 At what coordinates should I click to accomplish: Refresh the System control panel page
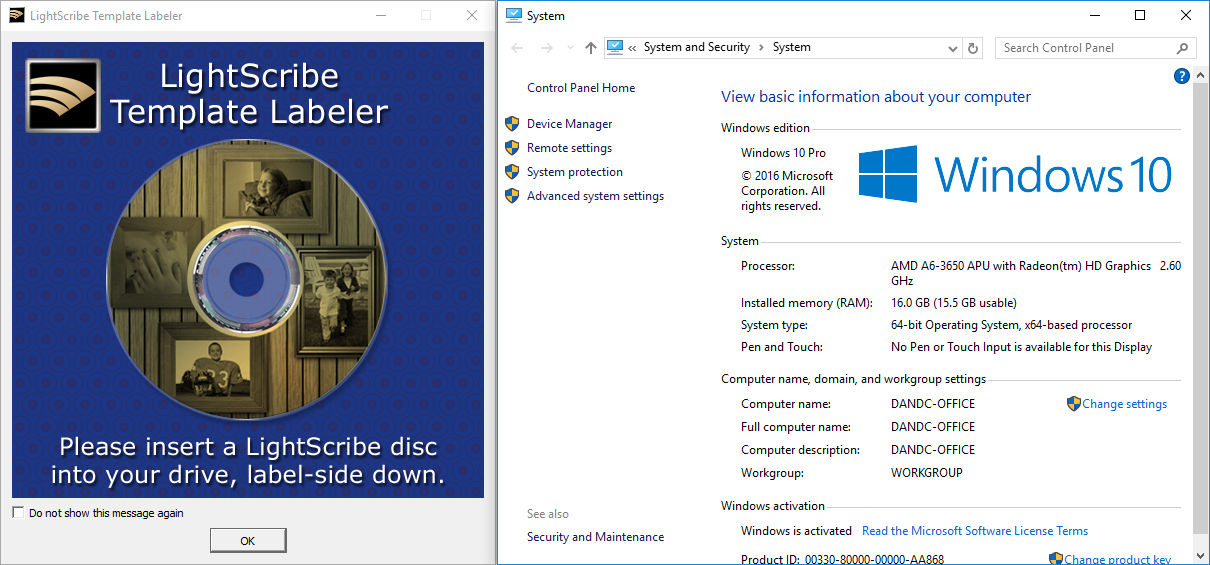(974, 48)
